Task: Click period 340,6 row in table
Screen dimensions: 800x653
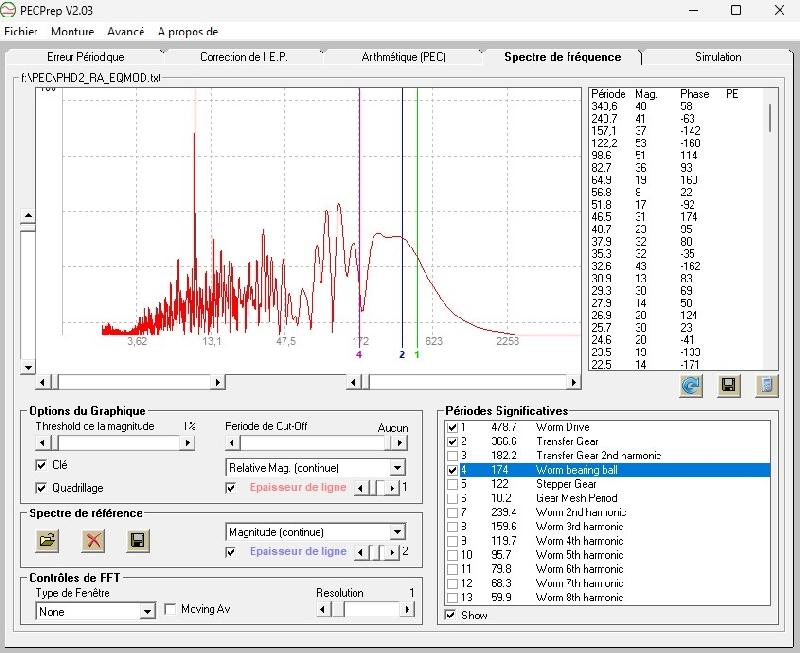Action: 676,107
